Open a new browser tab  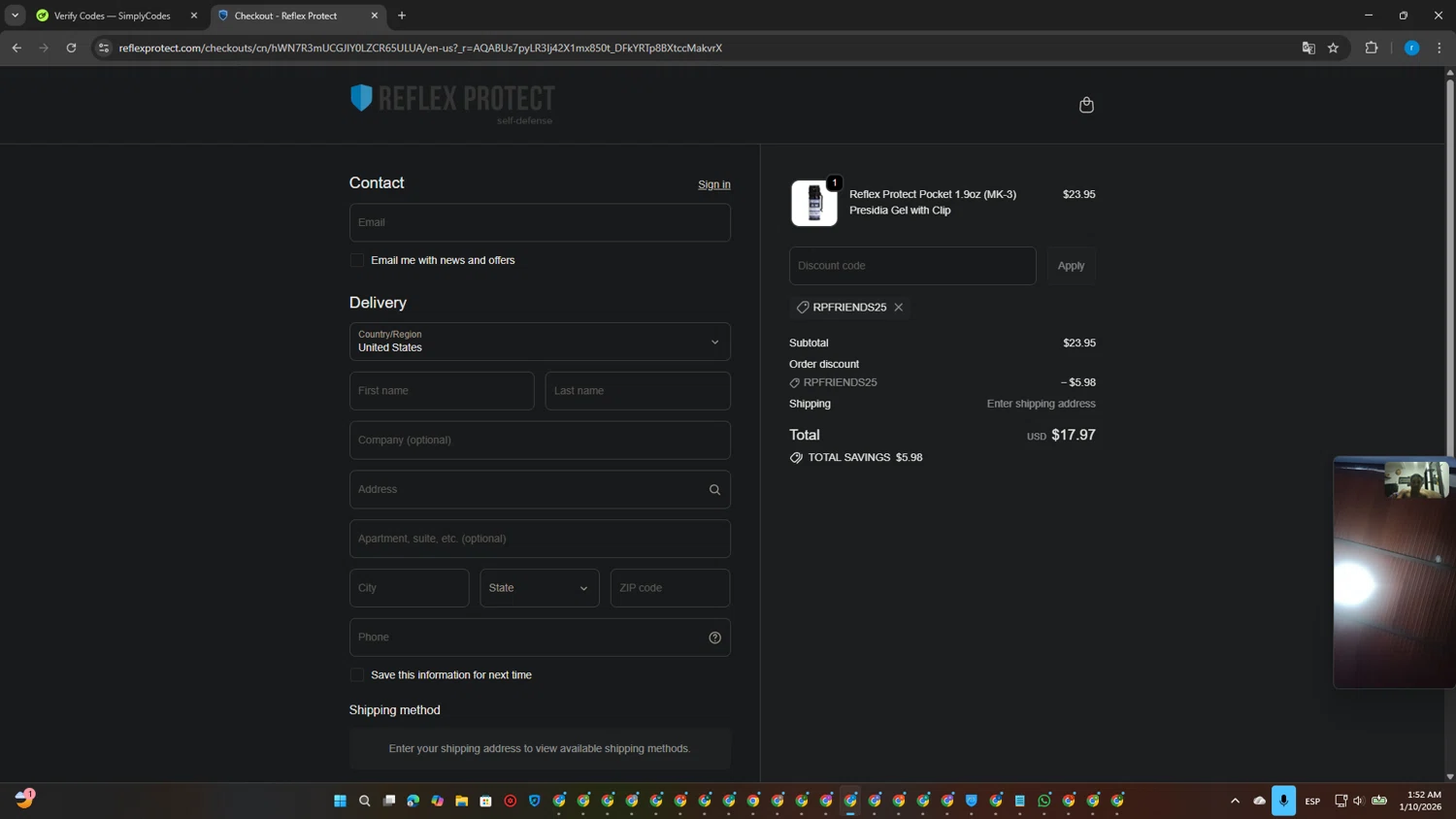(402, 16)
